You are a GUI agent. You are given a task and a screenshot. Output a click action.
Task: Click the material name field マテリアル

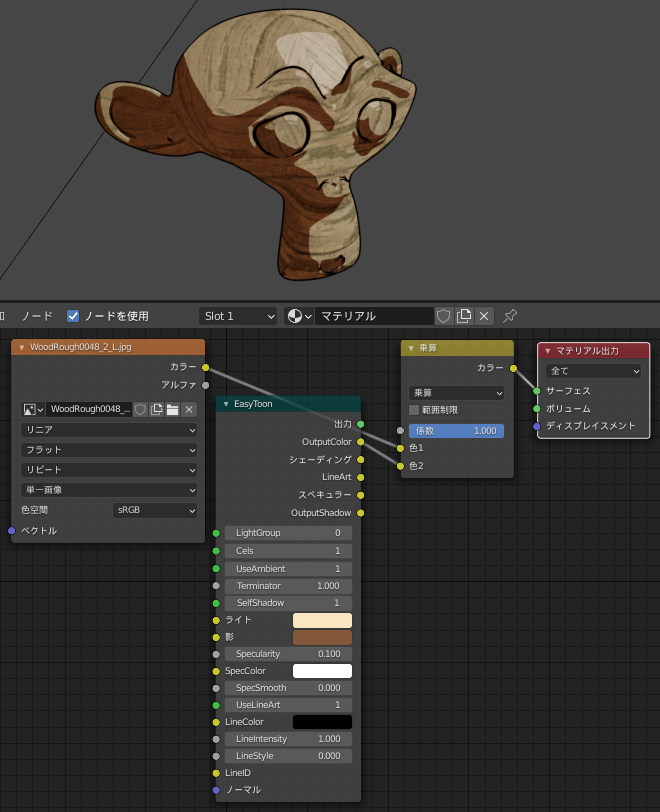click(x=374, y=316)
